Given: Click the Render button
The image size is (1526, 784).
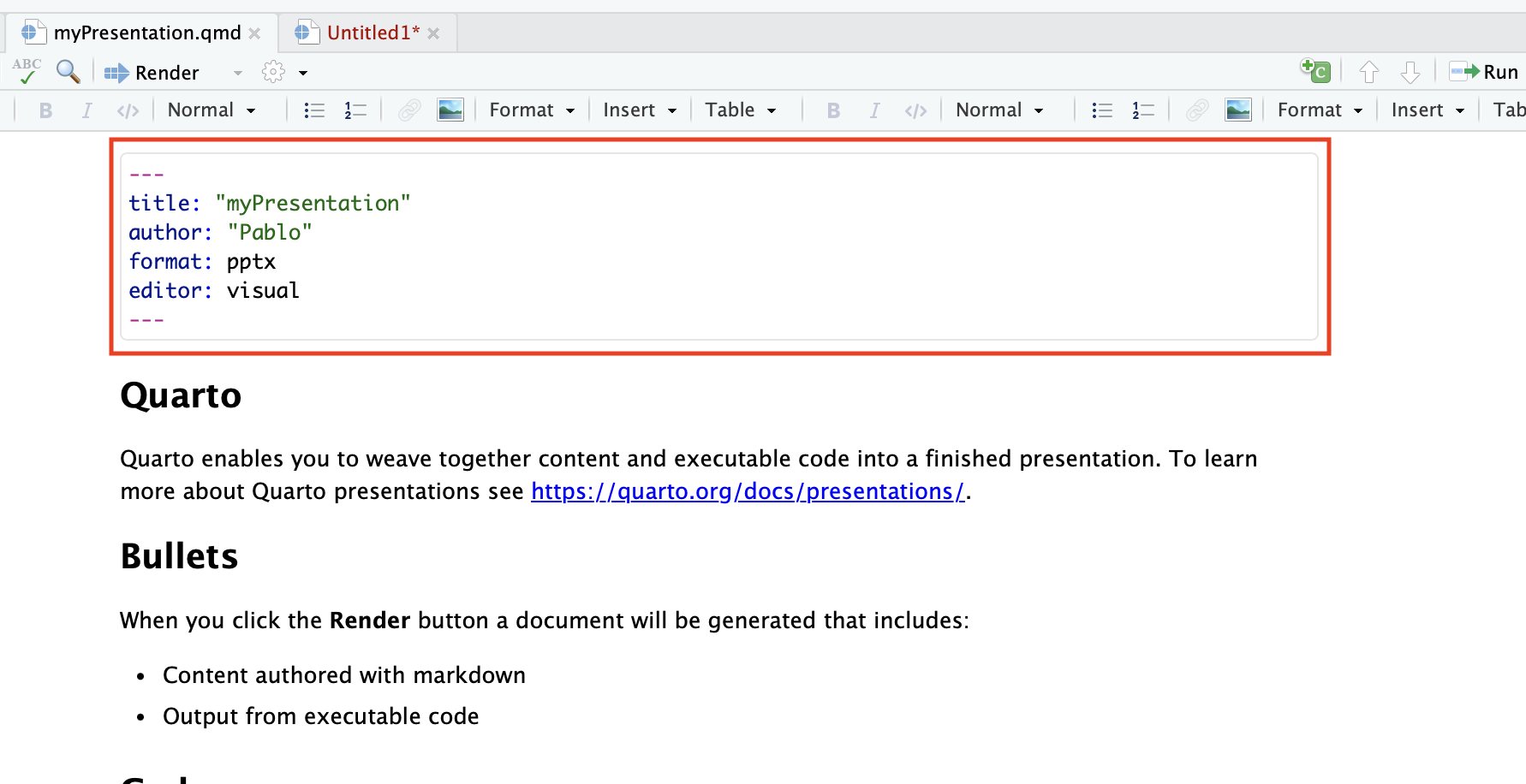Looking at the screenshot, I should pos(152,73).
